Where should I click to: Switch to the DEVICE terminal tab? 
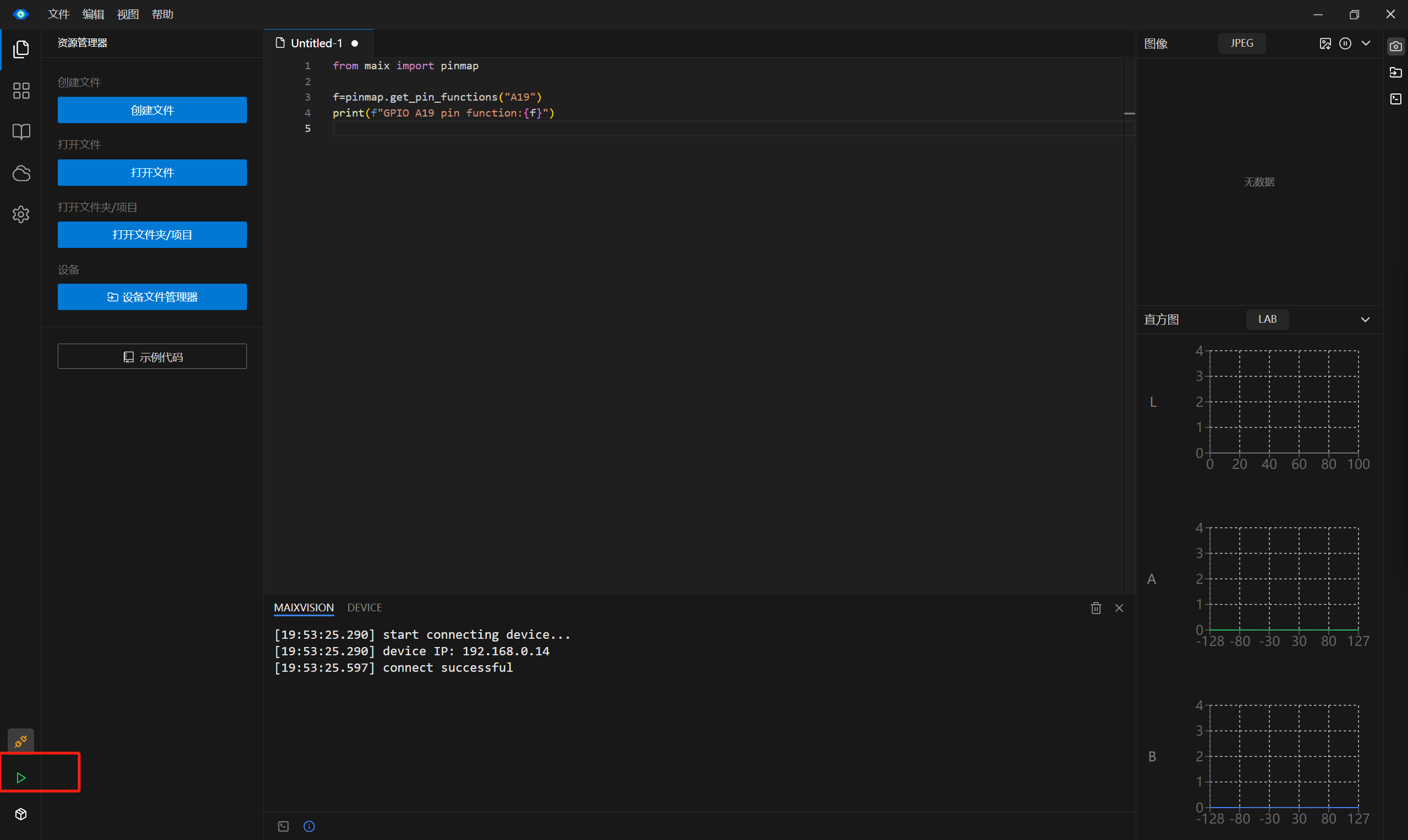click(x=364, y=607)
